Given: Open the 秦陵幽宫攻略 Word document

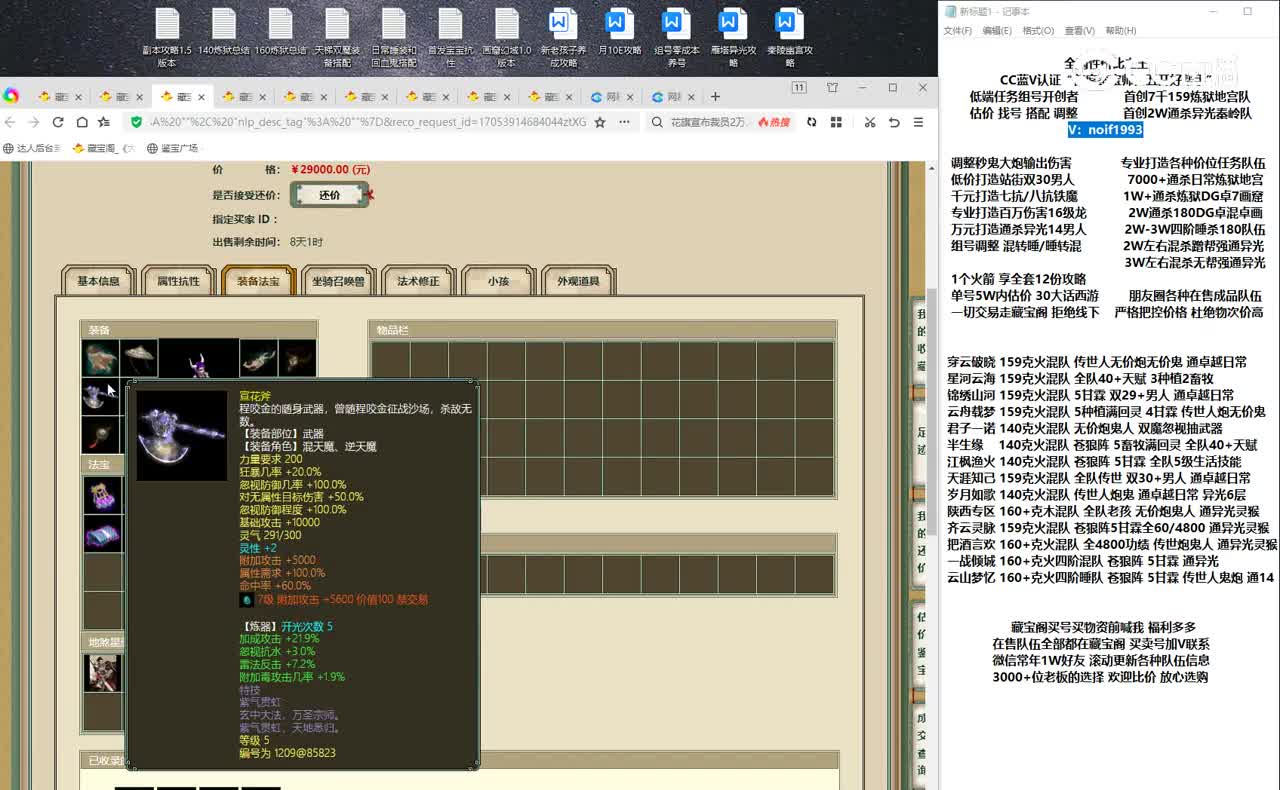Looking at the screenshot, I should point(790,37).
